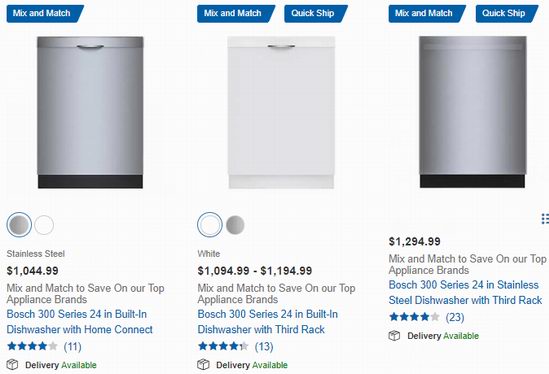Click the star rating with 11 reviews
The height and width of the screenshot is (374, 549).
32,346
